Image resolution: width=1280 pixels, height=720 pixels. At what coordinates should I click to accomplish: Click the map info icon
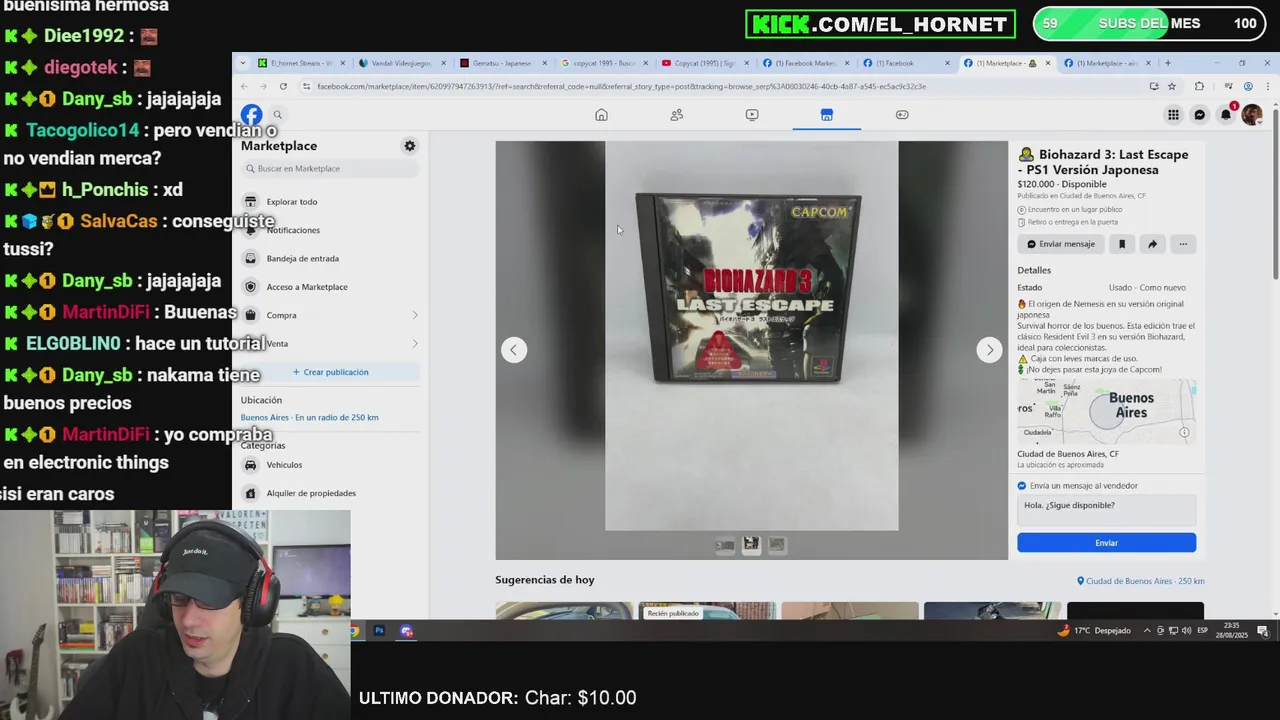click(1184, 432)
